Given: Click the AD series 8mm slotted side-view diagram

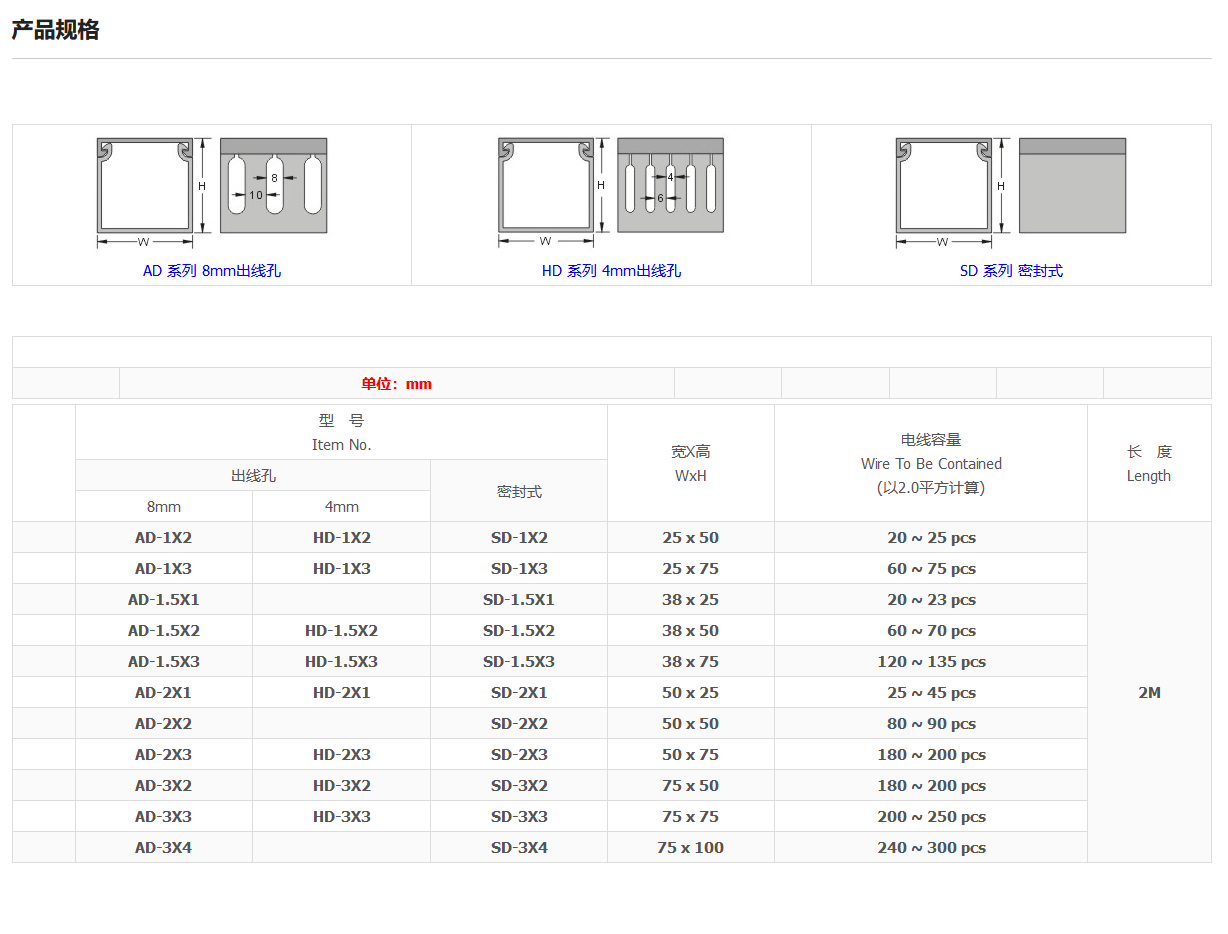Looking at the screenshot, I should click(x=273, y=186).
